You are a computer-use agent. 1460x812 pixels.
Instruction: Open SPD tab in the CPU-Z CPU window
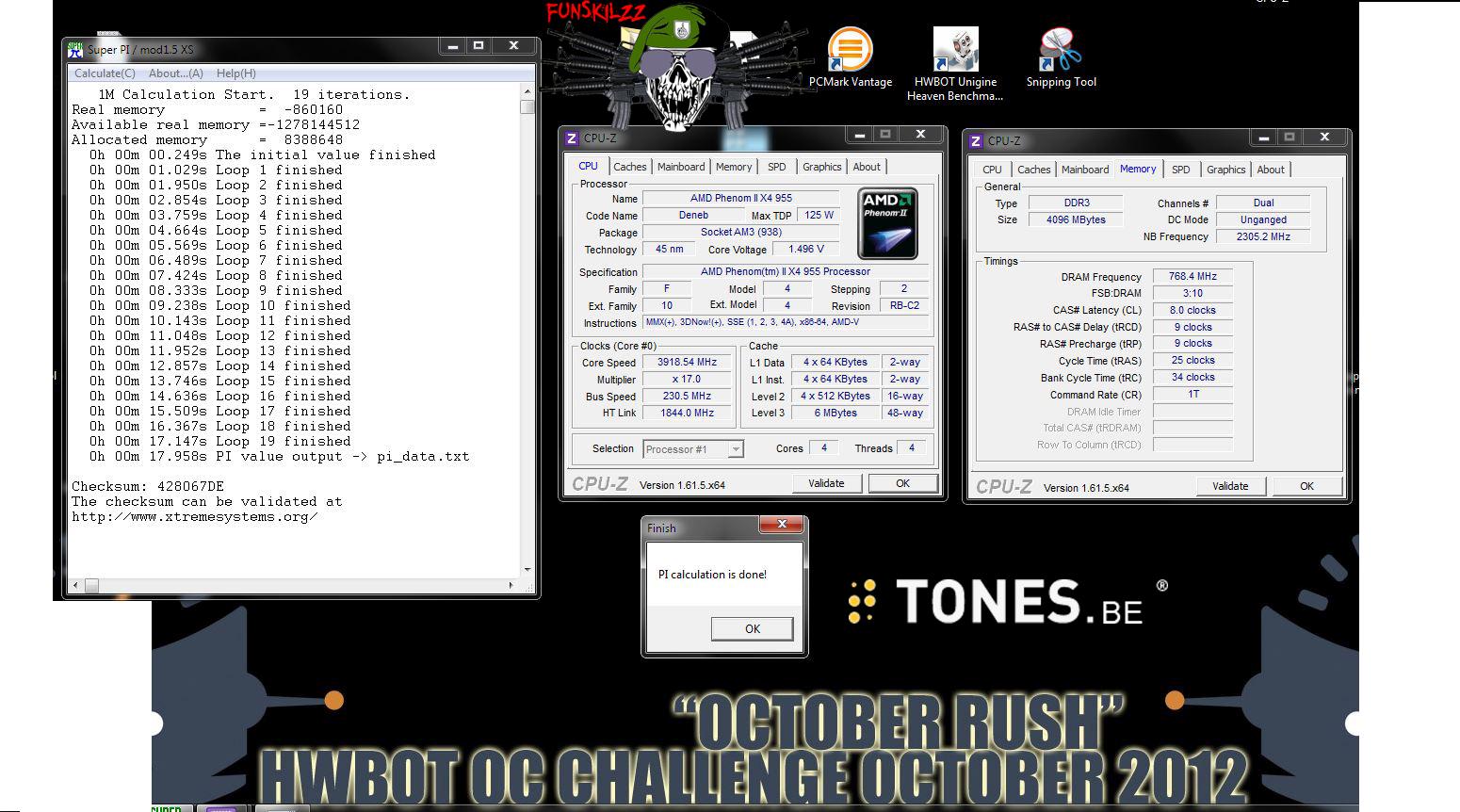(x=776, y=167)
